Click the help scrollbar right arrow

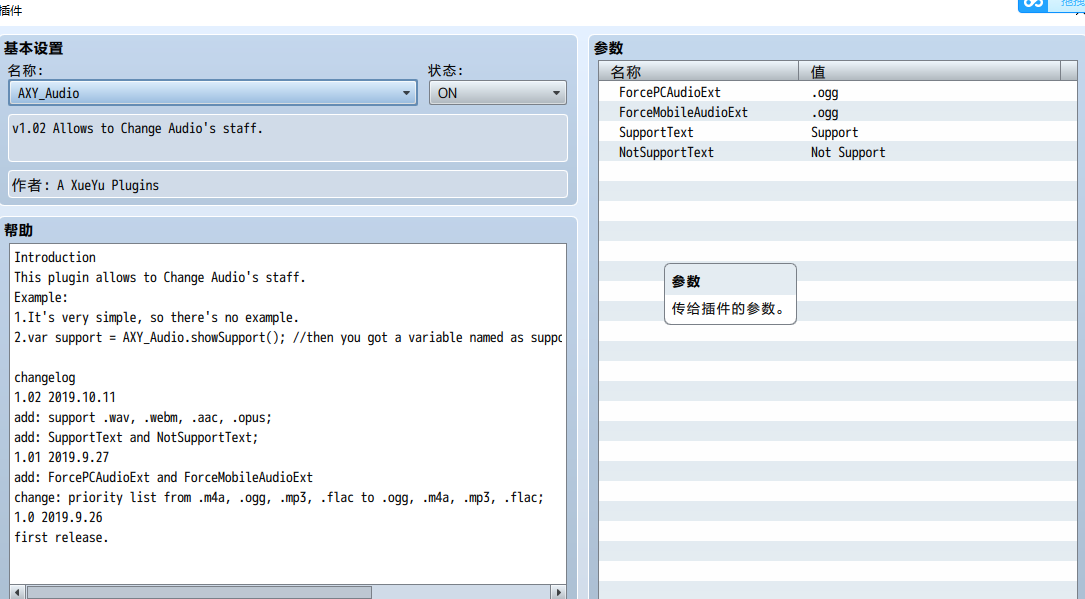(x=558, y=592)
